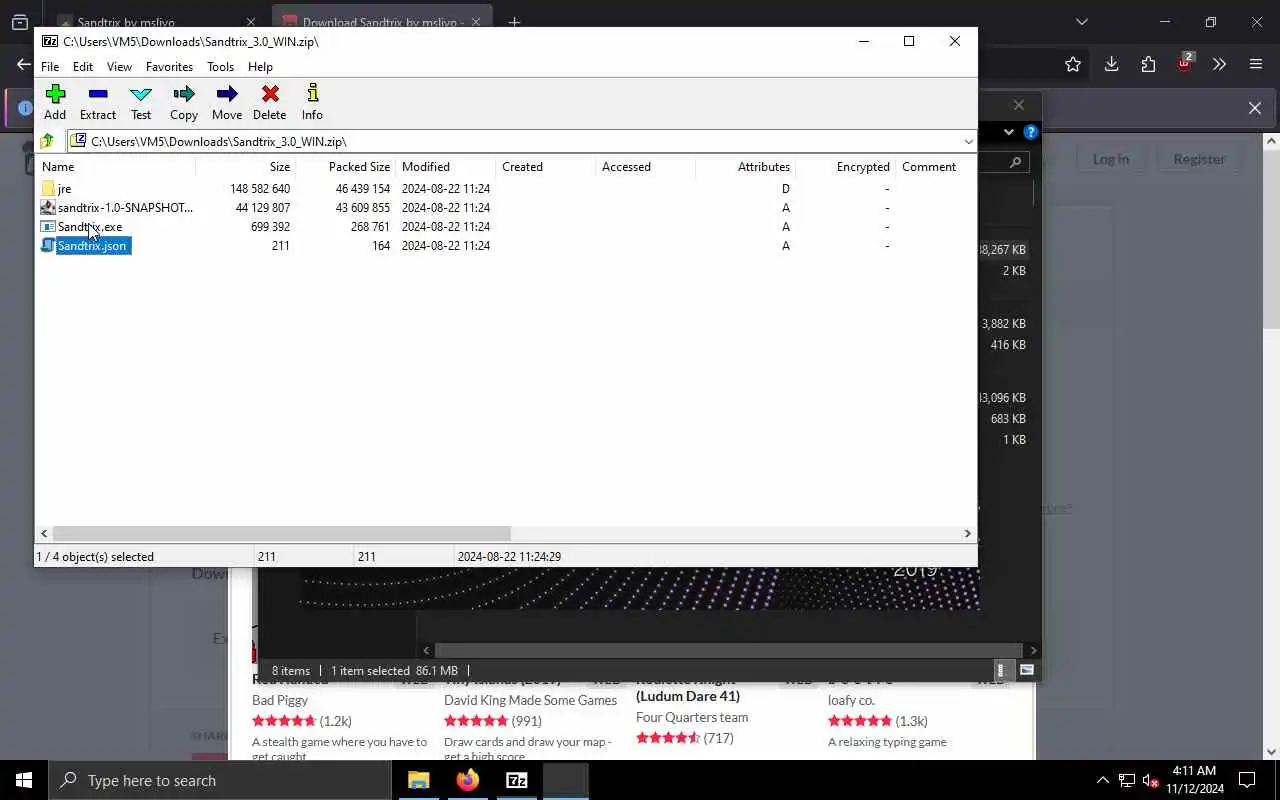Click the muted volume tray icon

pyautogui.click(x=1151, y=780)
